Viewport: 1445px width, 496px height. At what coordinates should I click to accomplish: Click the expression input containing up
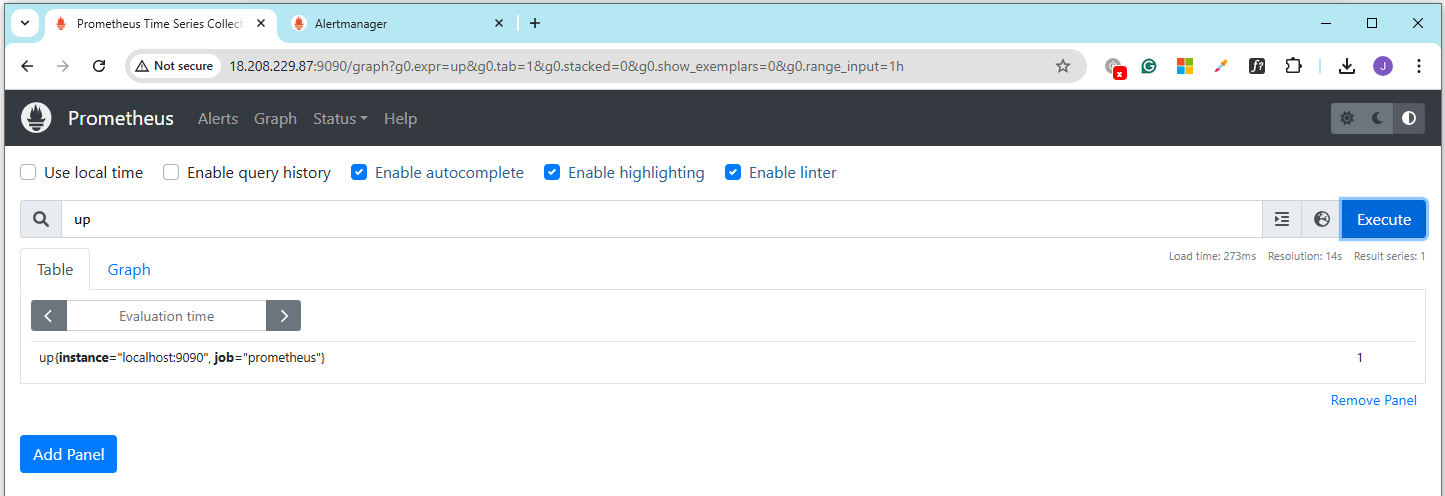[x=662, y=219]
